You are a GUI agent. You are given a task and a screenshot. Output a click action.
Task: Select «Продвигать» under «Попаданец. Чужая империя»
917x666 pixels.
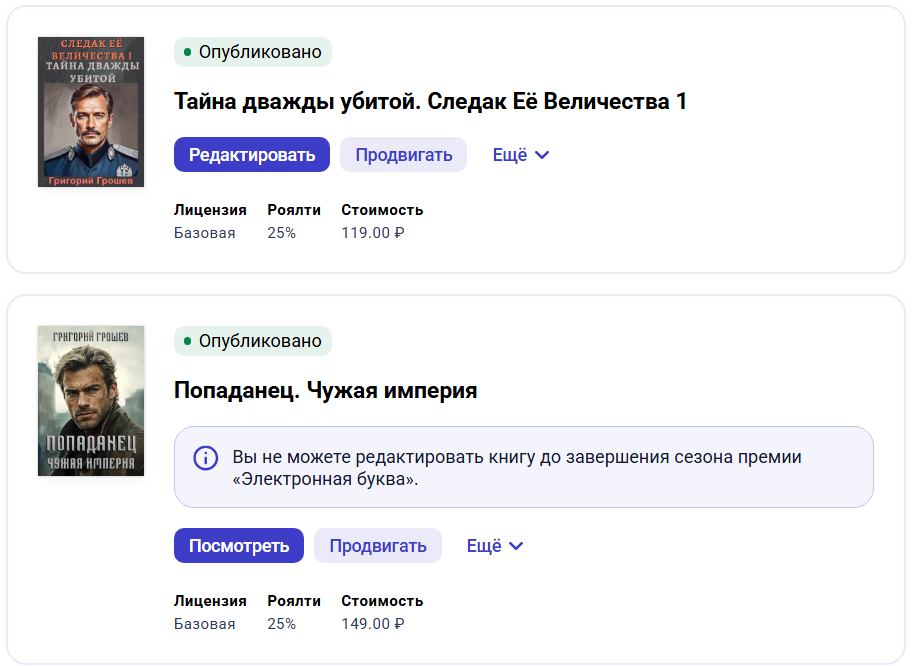[378, 546]
